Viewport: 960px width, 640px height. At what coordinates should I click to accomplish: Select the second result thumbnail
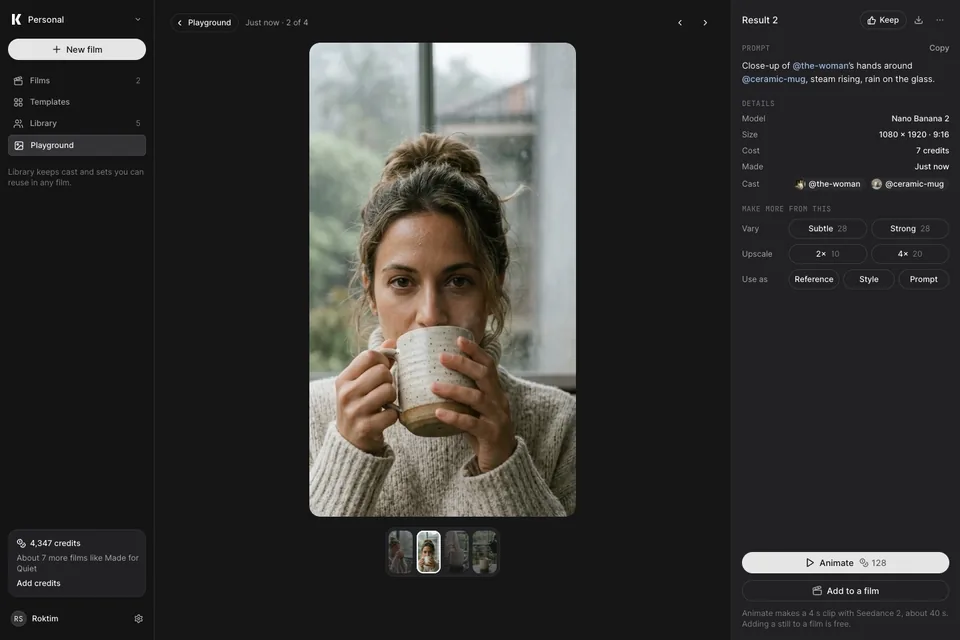(x=429, y=552)
